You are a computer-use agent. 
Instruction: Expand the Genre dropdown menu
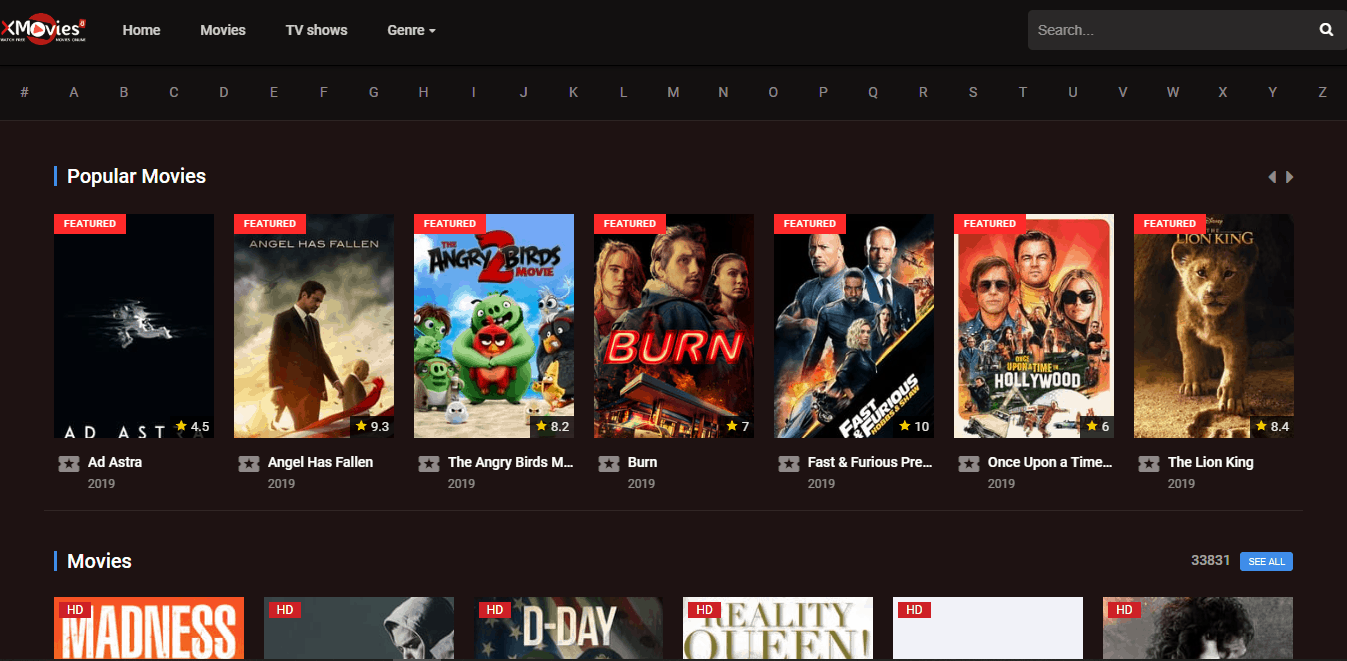pos(411,30)
